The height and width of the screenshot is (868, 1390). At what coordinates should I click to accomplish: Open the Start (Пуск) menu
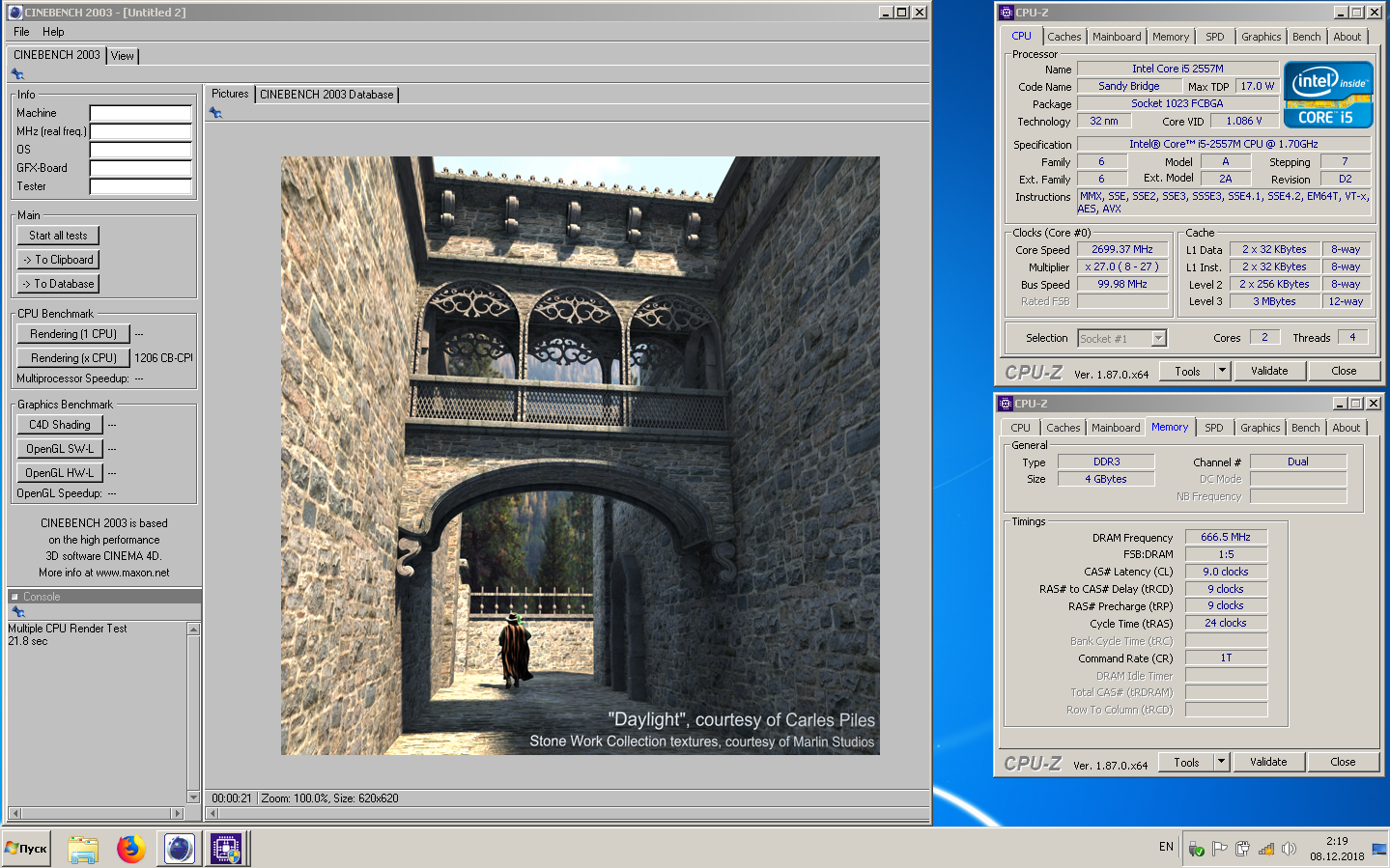pos(27,849)
